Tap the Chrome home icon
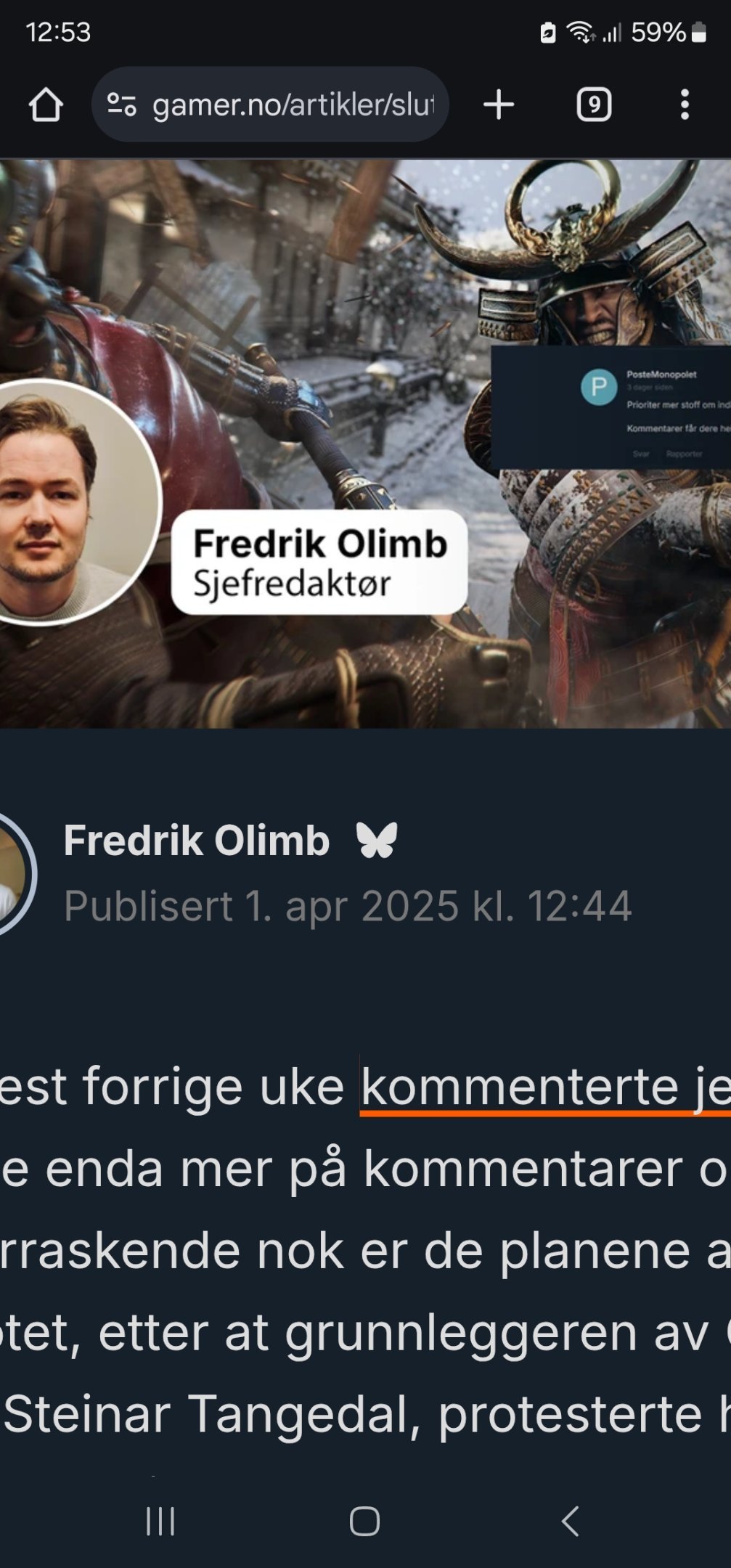Screen dimensions: 731x1568 click(45, 105)
